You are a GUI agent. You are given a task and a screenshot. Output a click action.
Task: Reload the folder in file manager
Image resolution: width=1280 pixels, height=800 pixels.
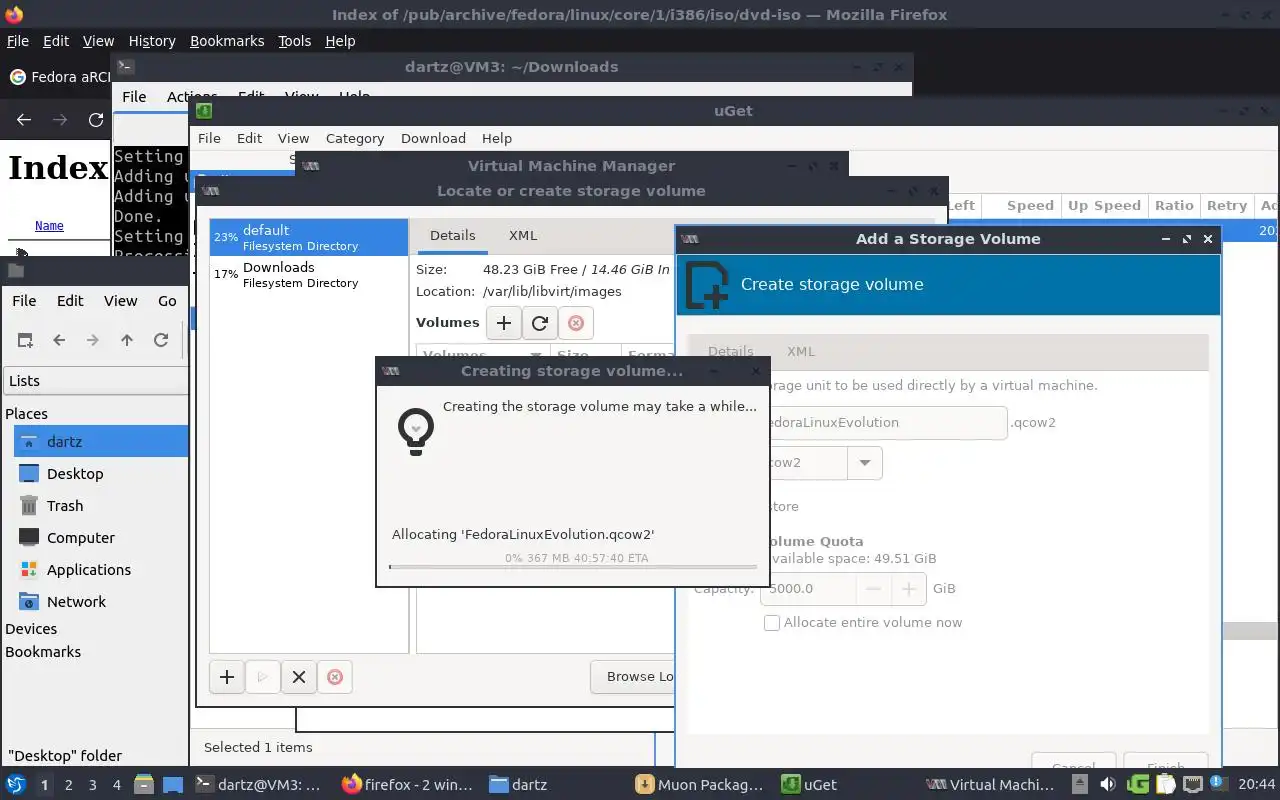(x=161, y=340)
